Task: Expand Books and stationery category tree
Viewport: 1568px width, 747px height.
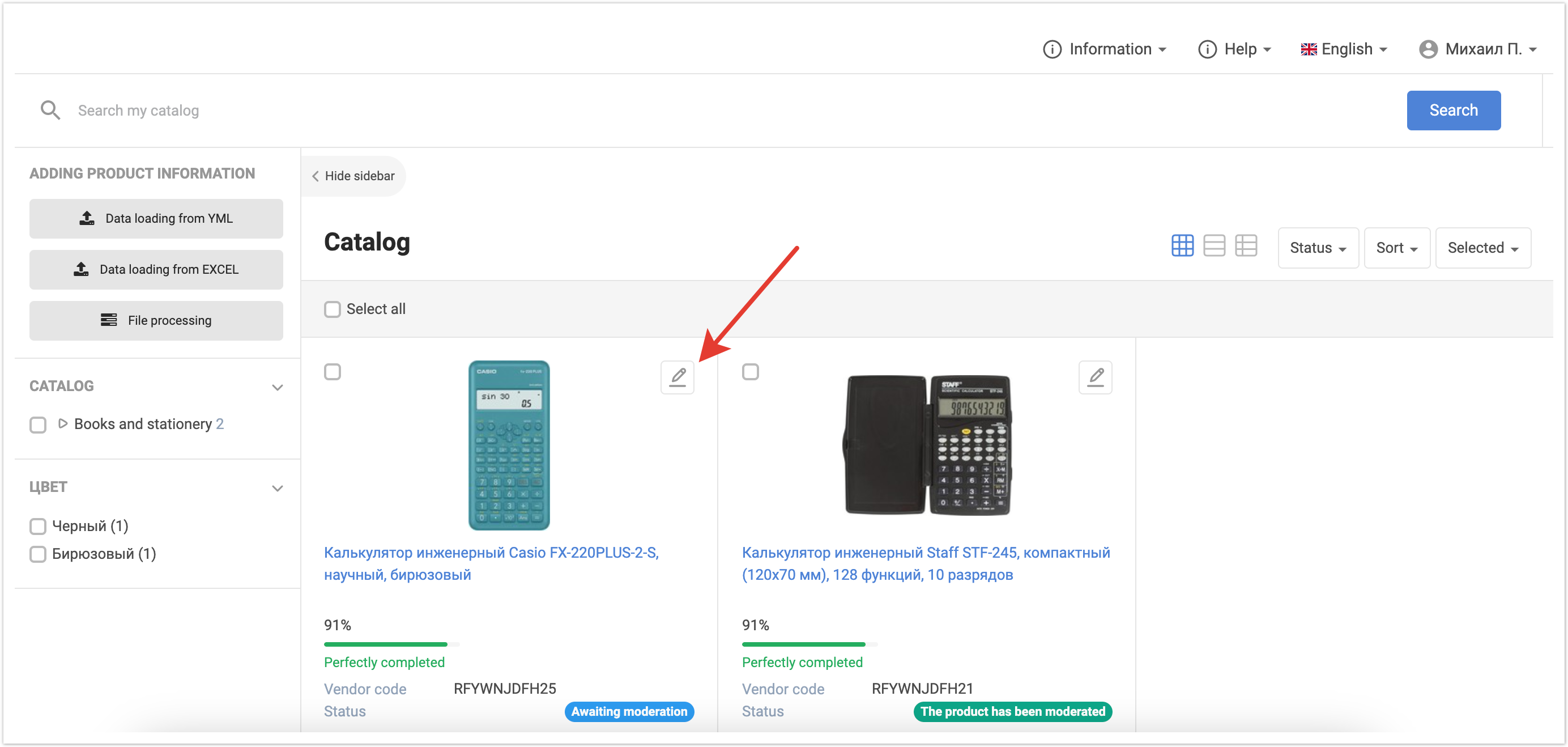Action: pos(63,424)
